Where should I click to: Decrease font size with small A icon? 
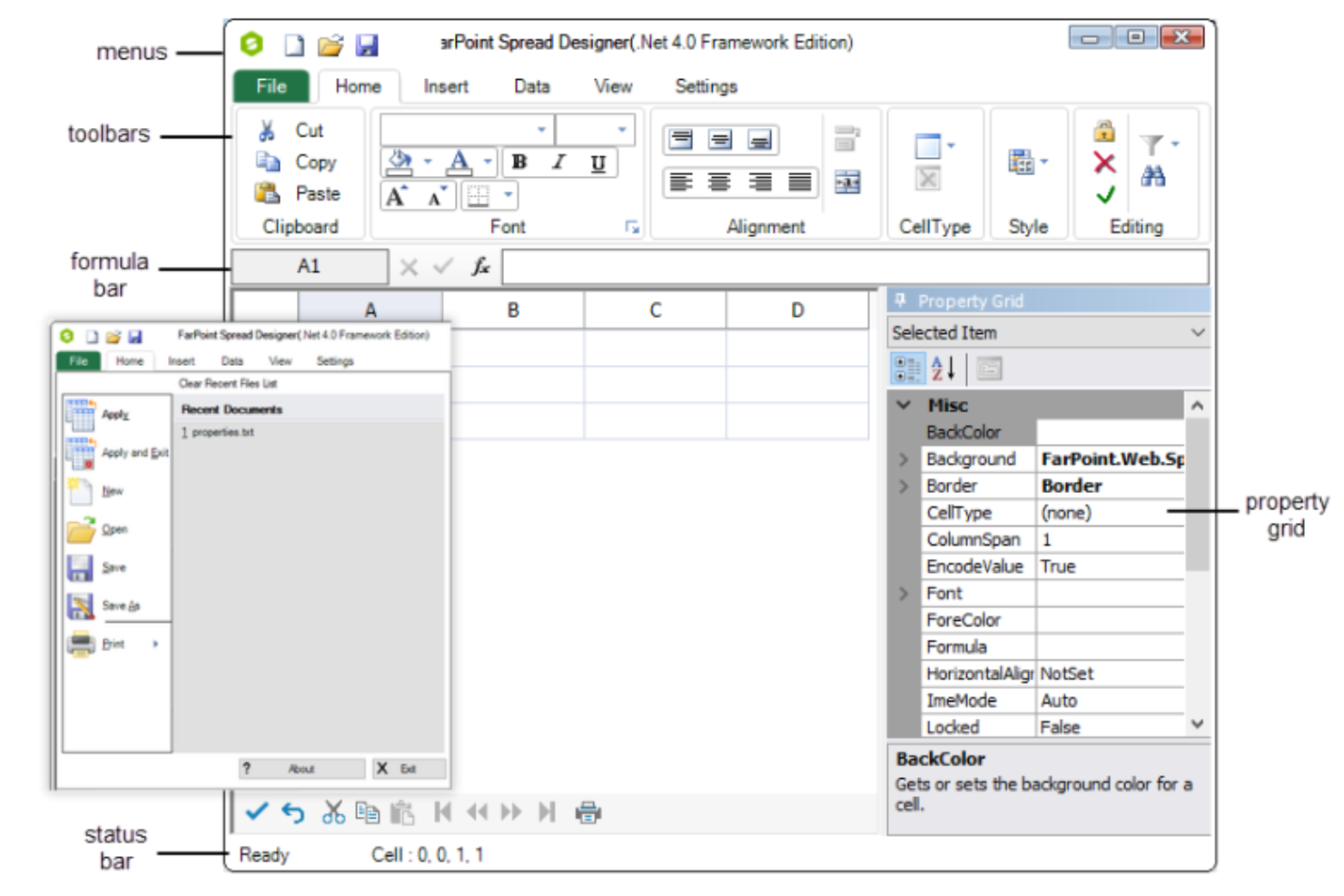pos(438,196)
